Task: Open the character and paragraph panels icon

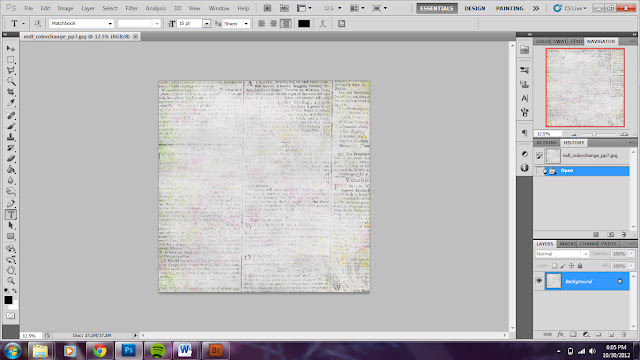Action: pos(342,24)
